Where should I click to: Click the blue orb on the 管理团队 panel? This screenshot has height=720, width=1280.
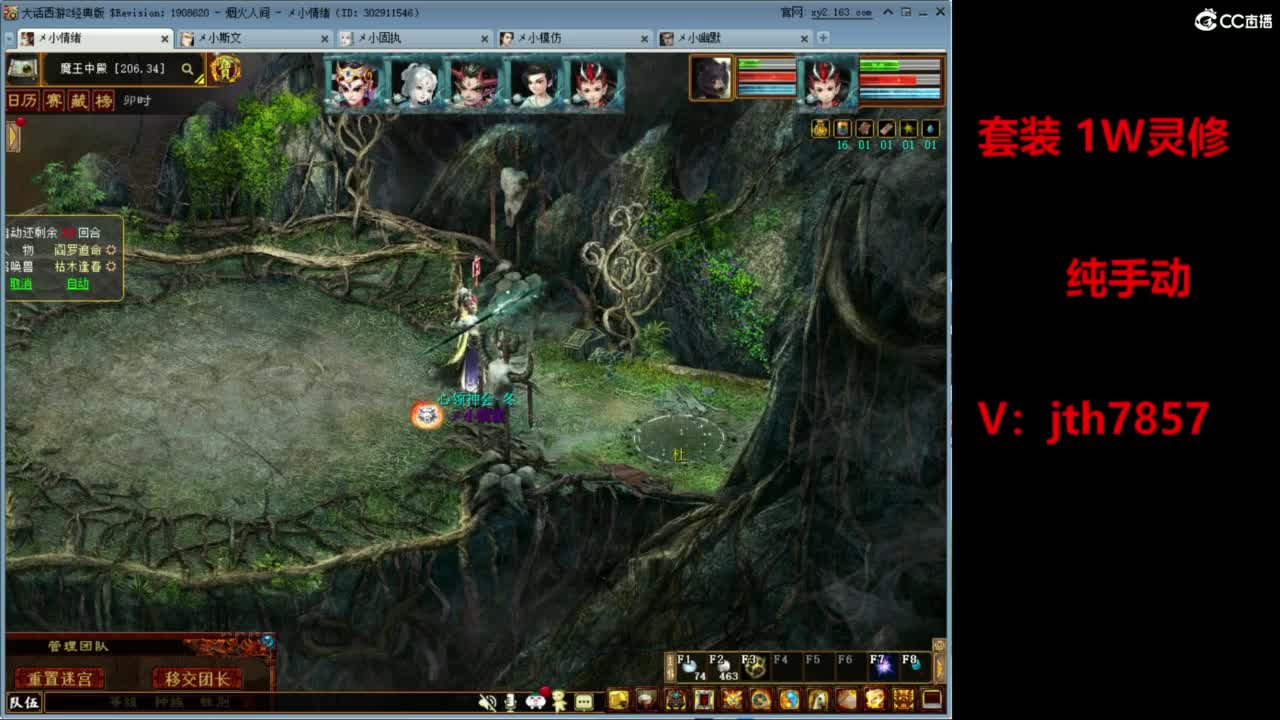click(267, 641)
